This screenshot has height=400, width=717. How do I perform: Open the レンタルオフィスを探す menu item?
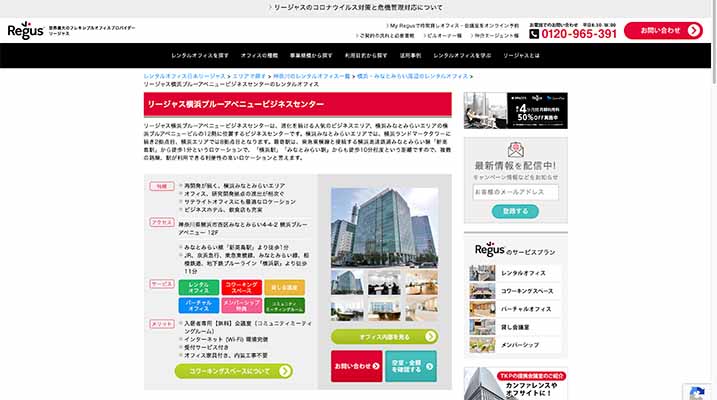pyautogui.click(x=200, y=55)
